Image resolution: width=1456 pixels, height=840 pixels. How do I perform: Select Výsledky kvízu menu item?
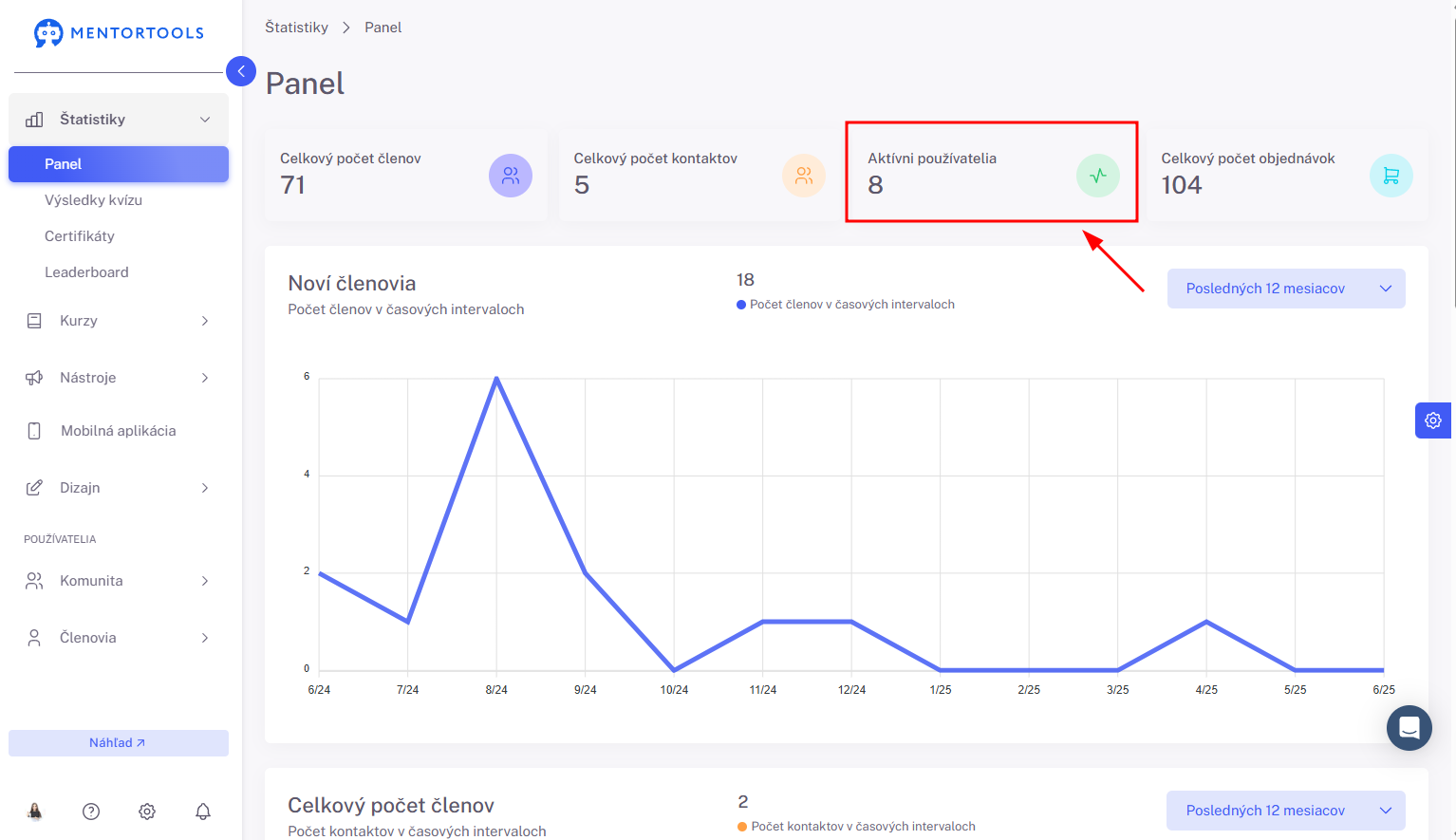tap(93, 200)
